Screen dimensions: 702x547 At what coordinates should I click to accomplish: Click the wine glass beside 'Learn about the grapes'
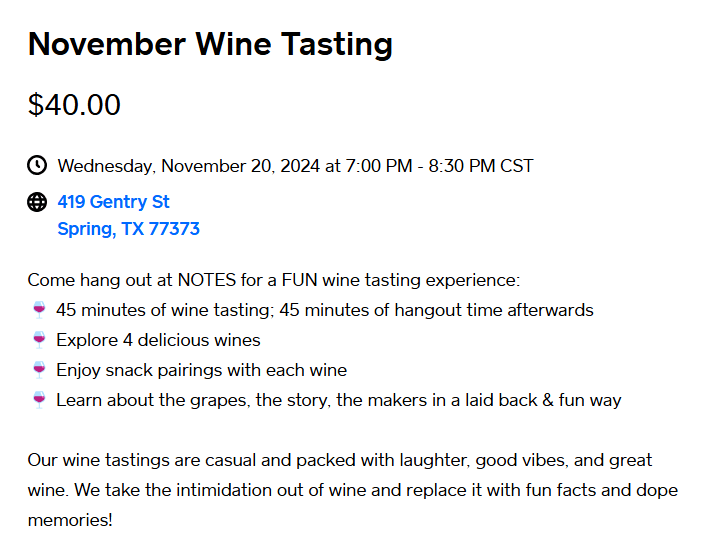(x=39, y=400)
